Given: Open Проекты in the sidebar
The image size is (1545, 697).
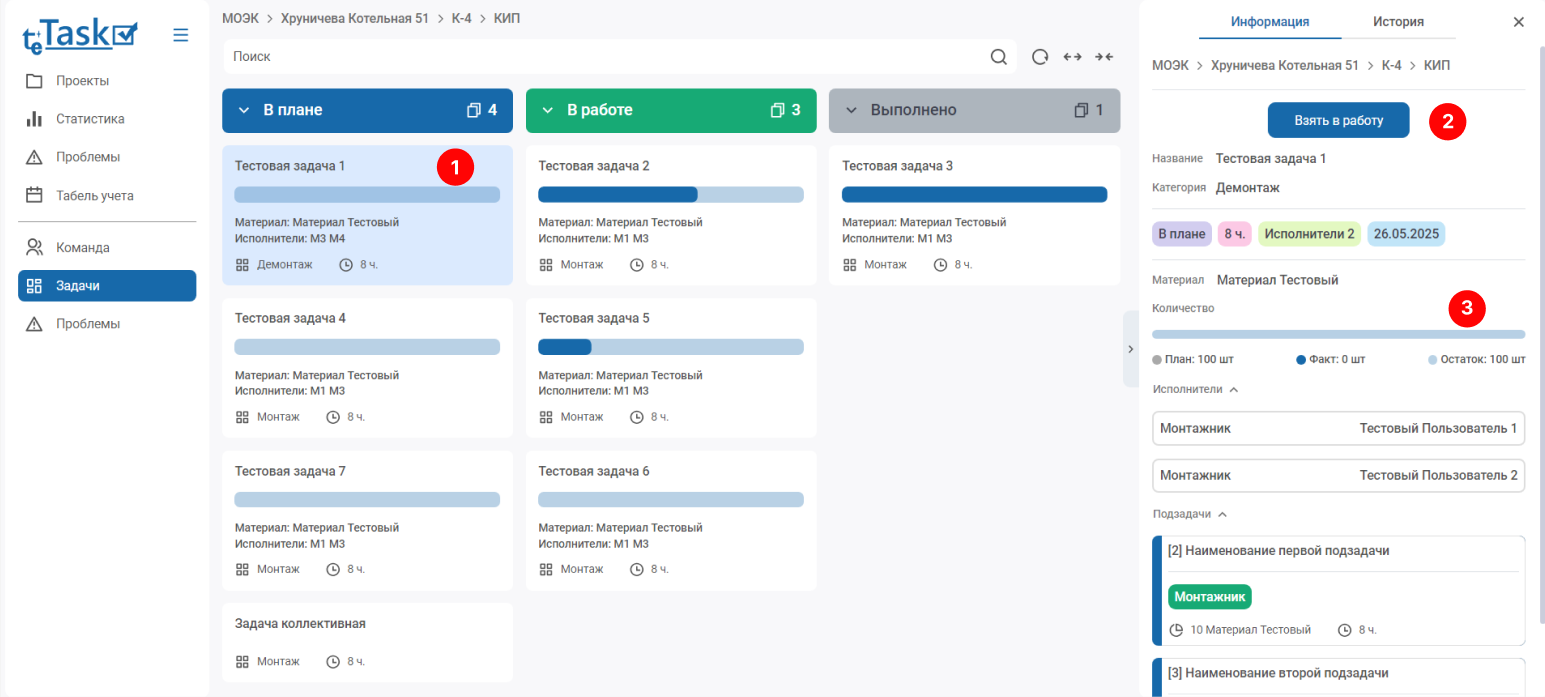Looking at the screenshot, I should pyautogui.click(x=82, y=81).
